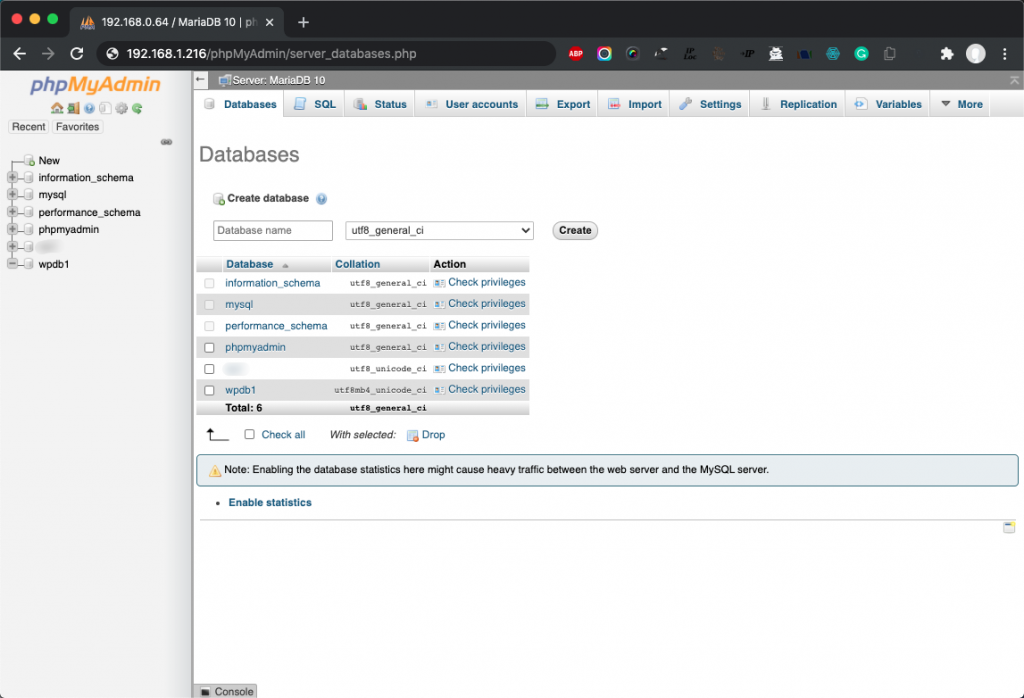Screen dimensions: 1024x698
Task: Open the utf8_general_ci collation dropdown
Action: [440, 230]
